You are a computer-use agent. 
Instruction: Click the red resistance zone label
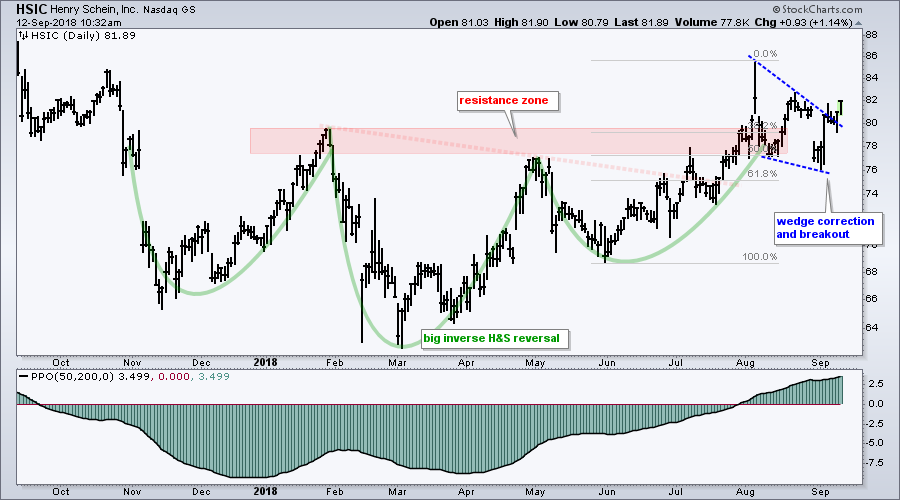[503, 100]
